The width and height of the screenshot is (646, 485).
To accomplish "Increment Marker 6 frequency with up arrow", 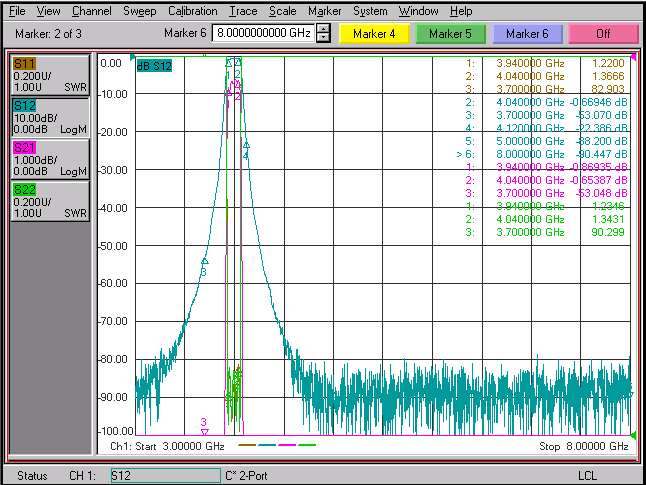I will (x=324, y=28).
